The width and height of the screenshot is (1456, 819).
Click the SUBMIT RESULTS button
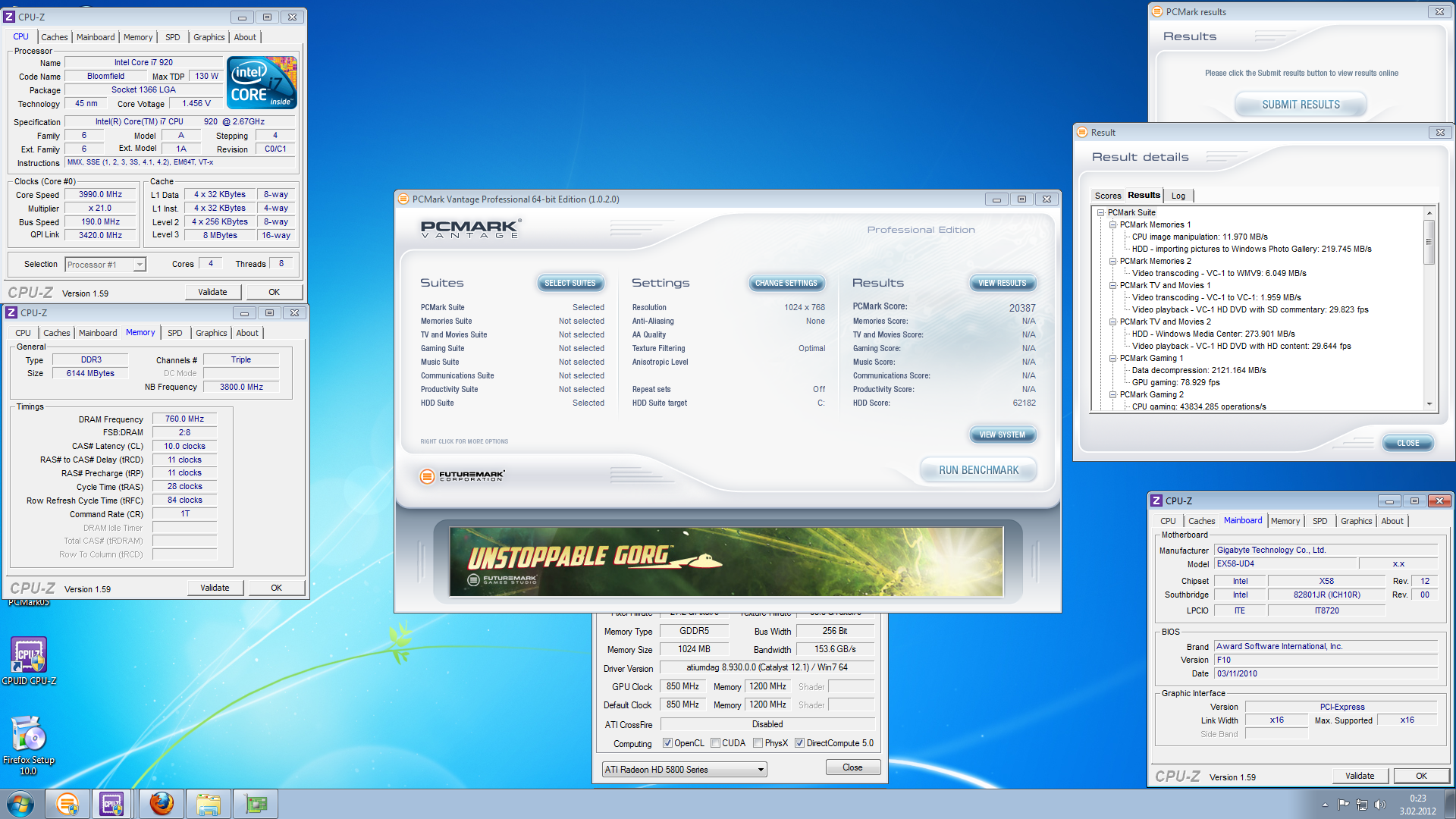pos(1301,105)
